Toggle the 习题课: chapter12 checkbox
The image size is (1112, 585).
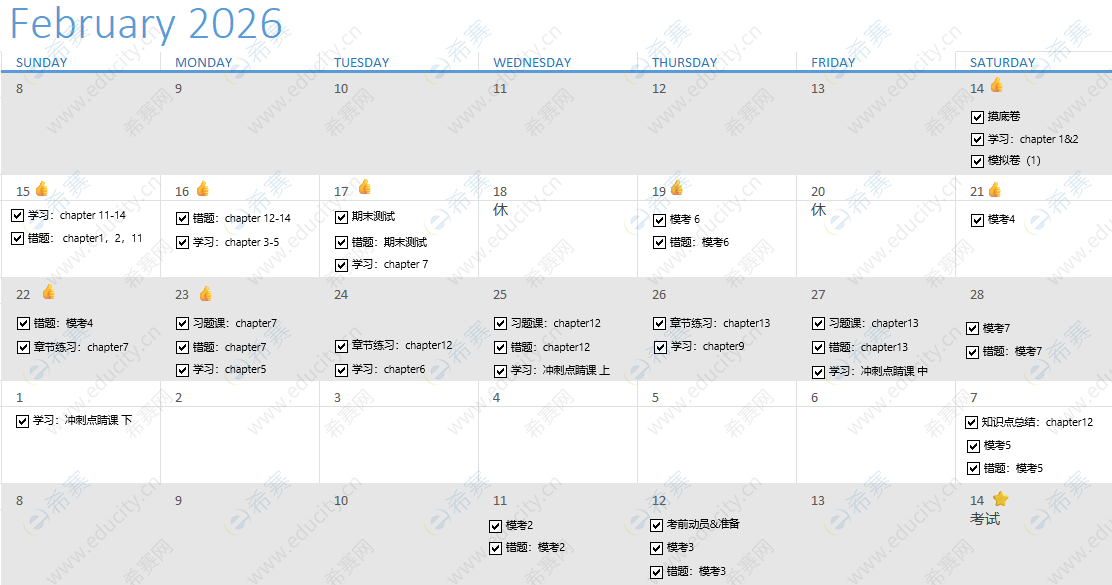coord(501,323)
